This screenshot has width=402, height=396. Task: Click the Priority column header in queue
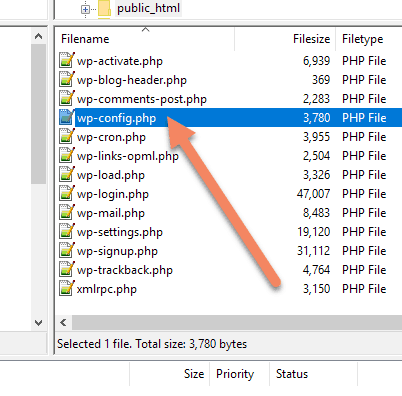click(235, 374)
